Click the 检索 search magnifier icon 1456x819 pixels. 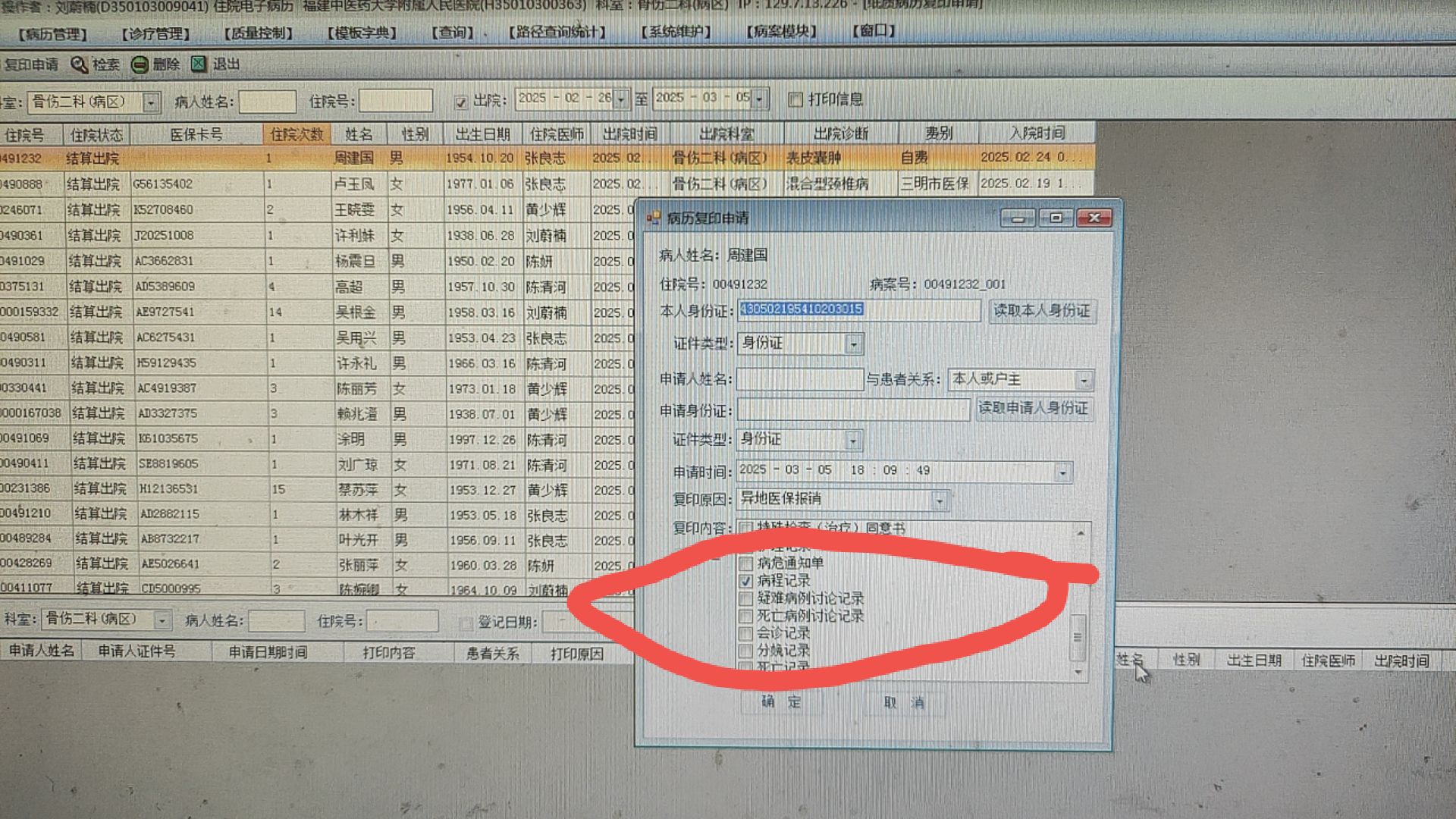click(79, 65)
